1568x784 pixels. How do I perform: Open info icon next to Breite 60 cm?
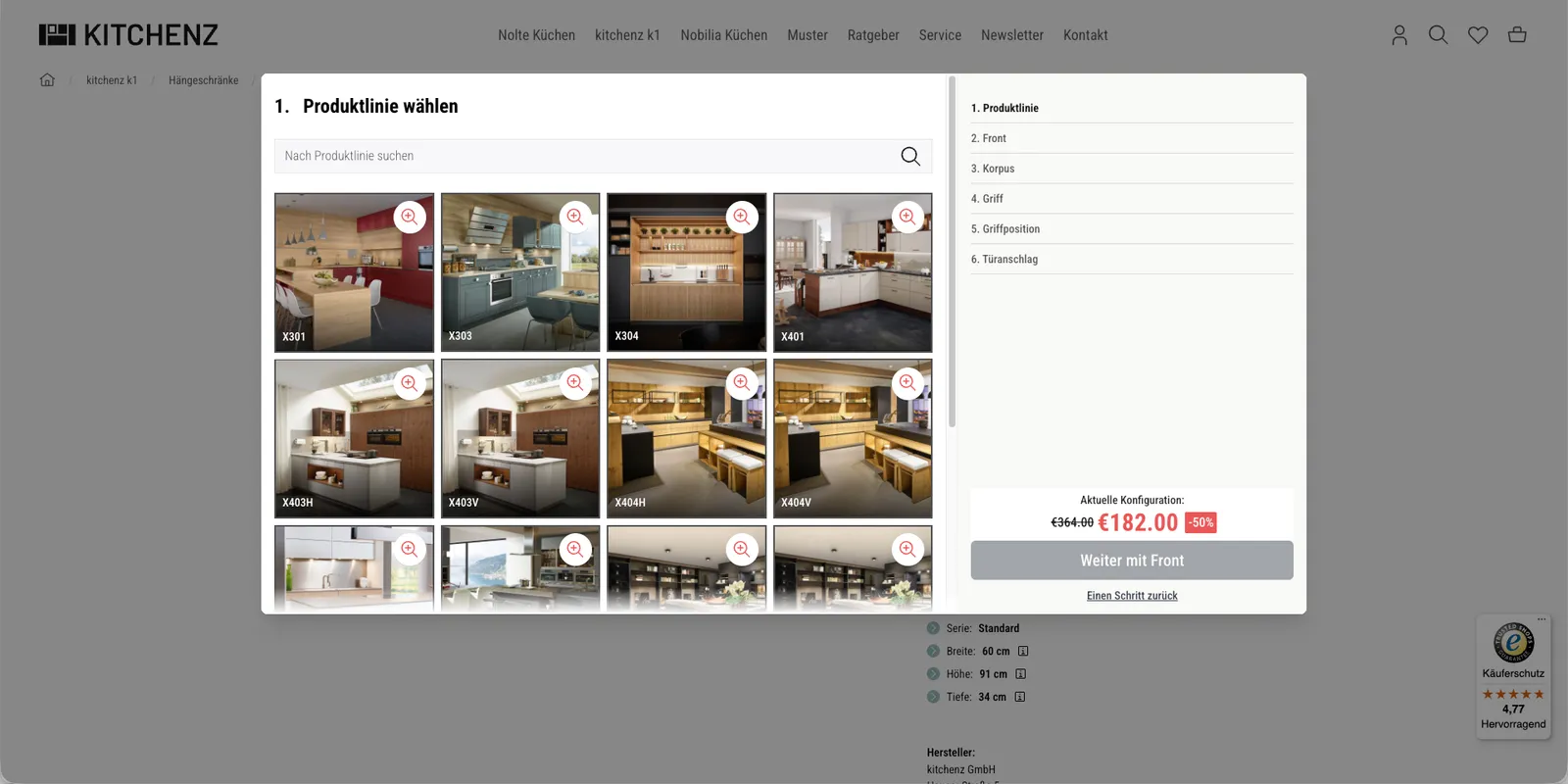pyautogui.click(x=1023, y=651)
